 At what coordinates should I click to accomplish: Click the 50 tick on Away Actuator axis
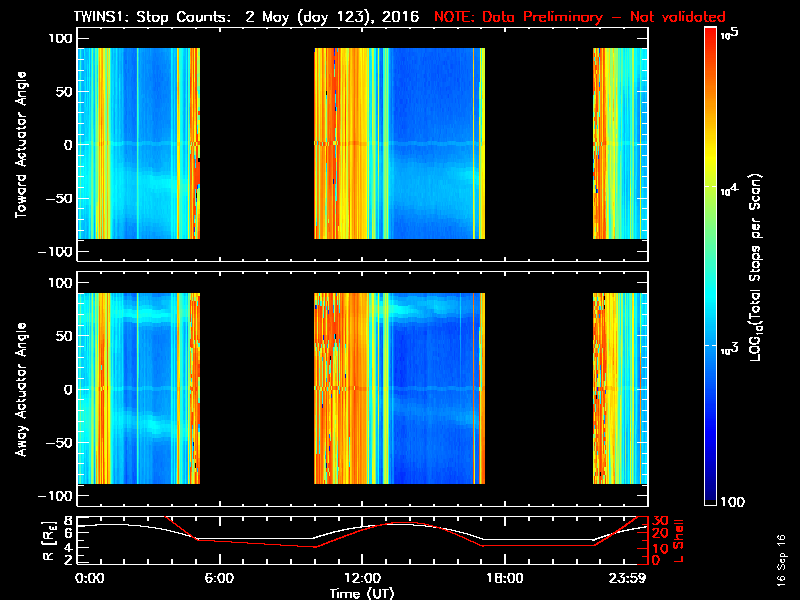click(x=64, y=336)
